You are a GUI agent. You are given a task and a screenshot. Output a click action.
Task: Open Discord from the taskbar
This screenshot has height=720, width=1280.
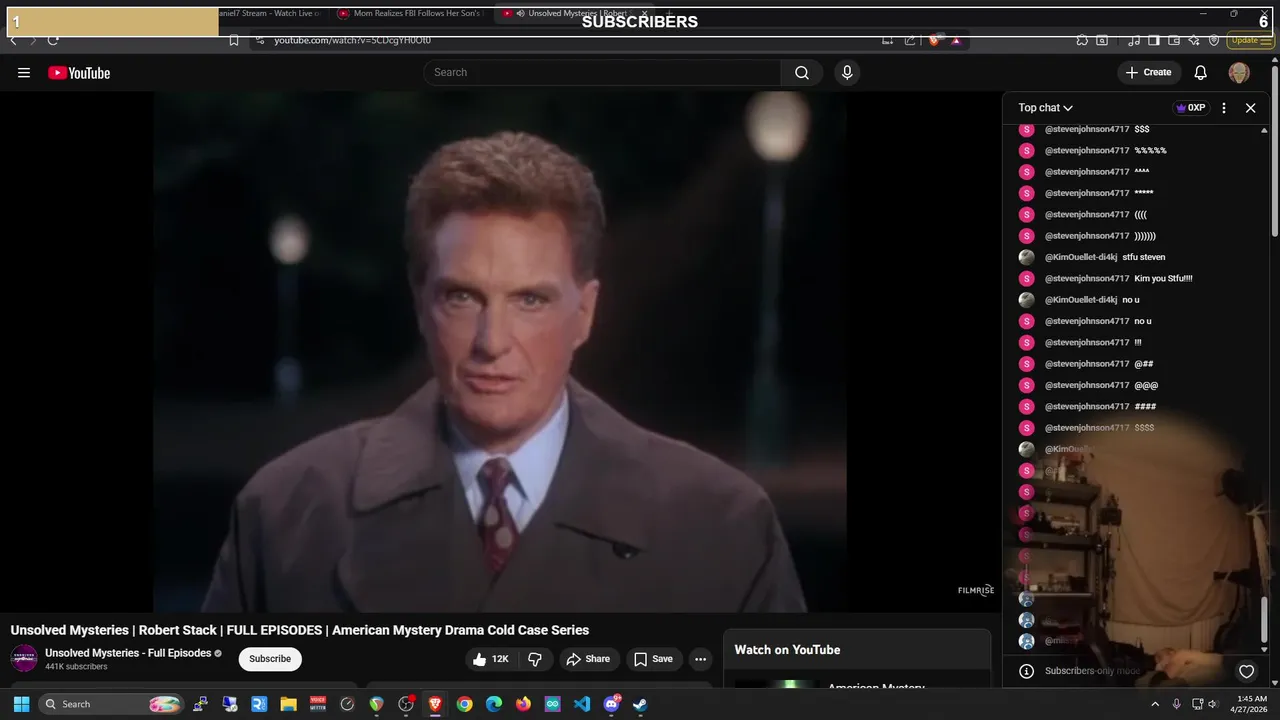tap(611, 704)
